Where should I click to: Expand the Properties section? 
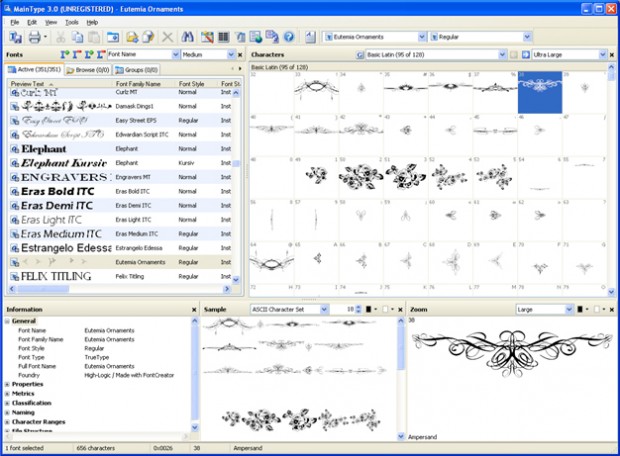pos(7,384)
